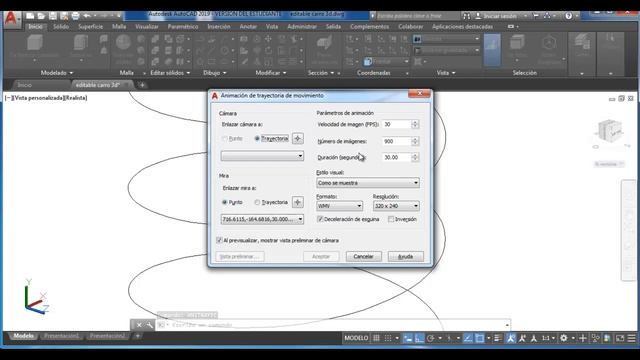The width and height of the screenshot is (640, 360).
Task: Click the title bar search field
Action: (x=416, y=16)
